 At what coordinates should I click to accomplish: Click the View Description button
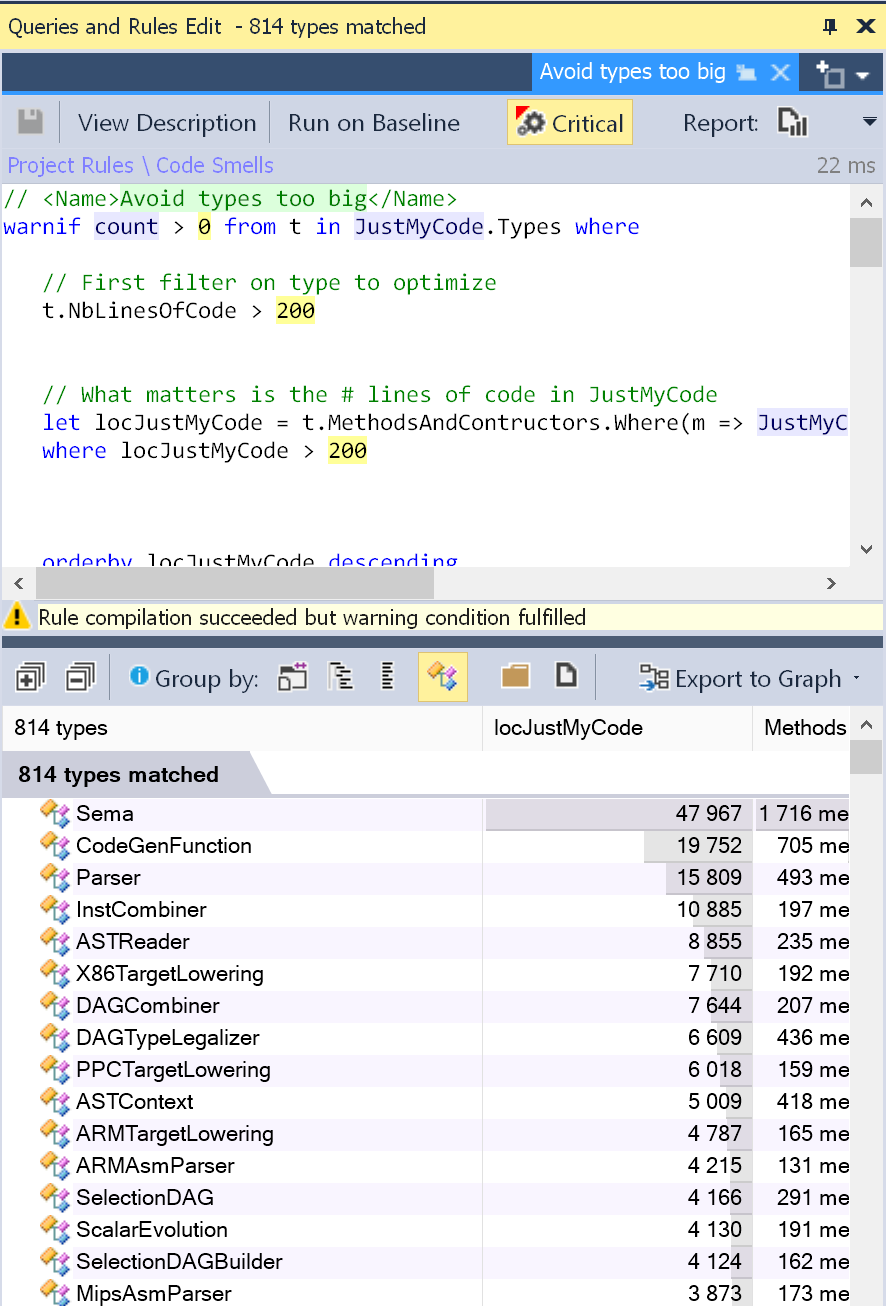[166, 121]
